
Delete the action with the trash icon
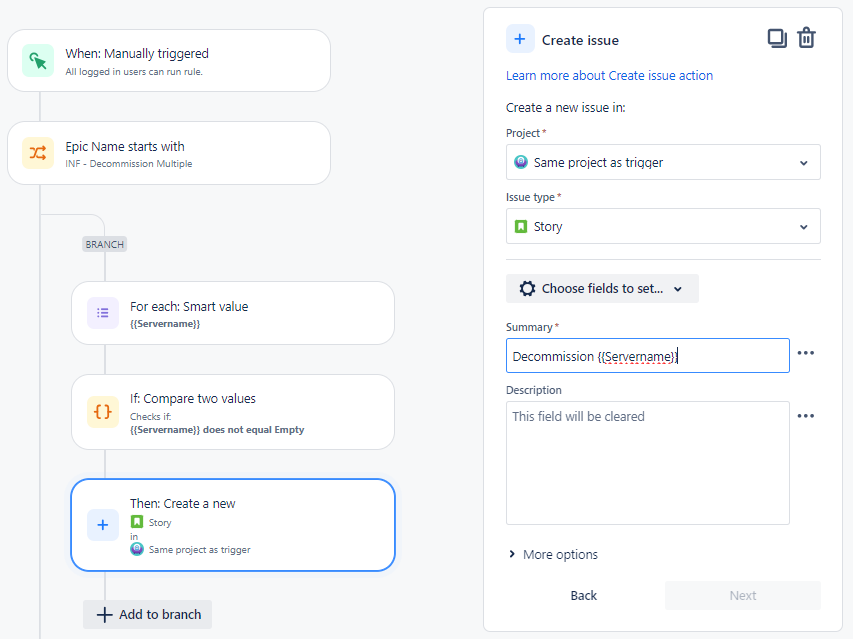tap(807, 38)
